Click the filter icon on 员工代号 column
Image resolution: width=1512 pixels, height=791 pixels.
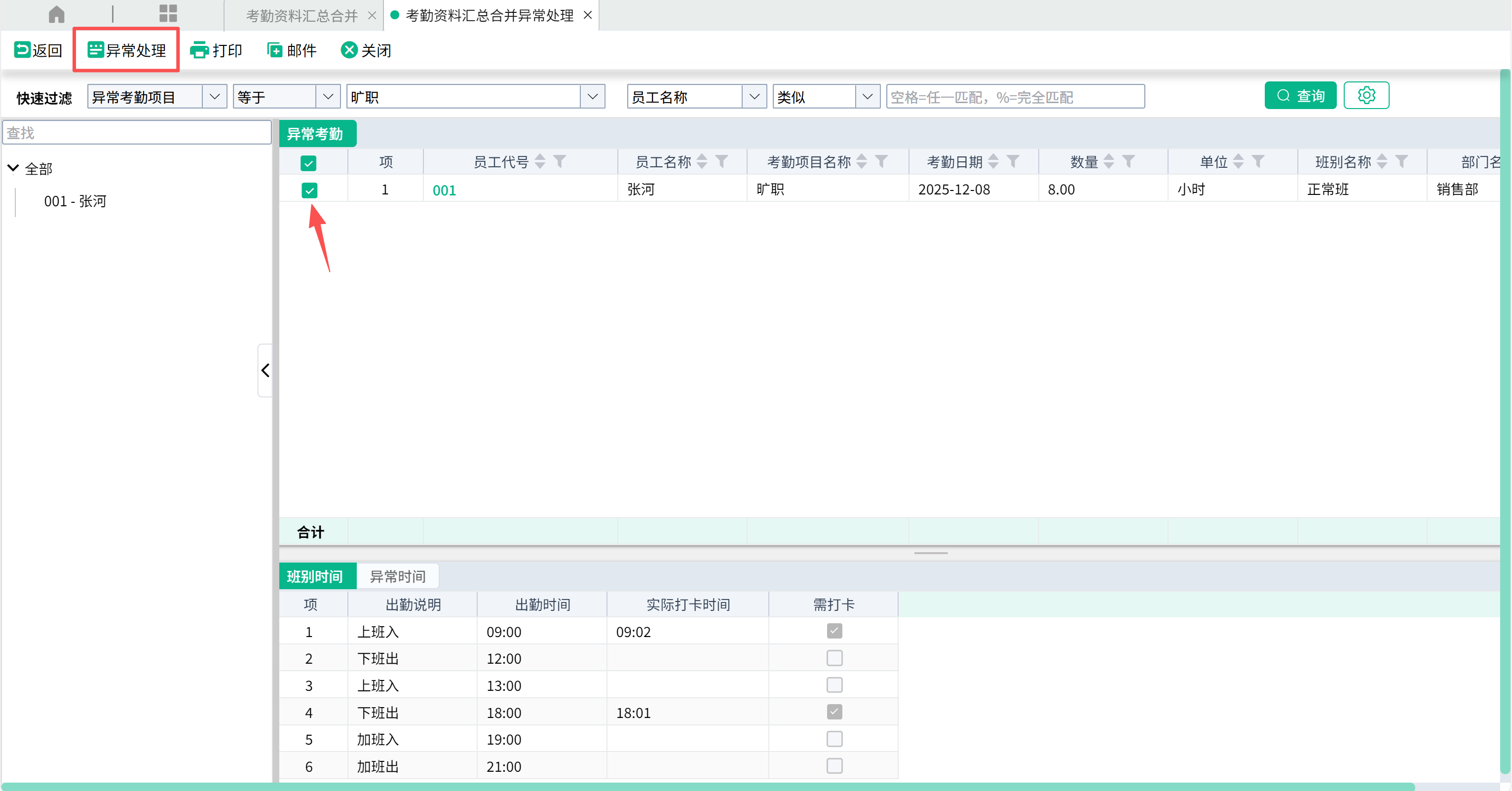point(560,161)
